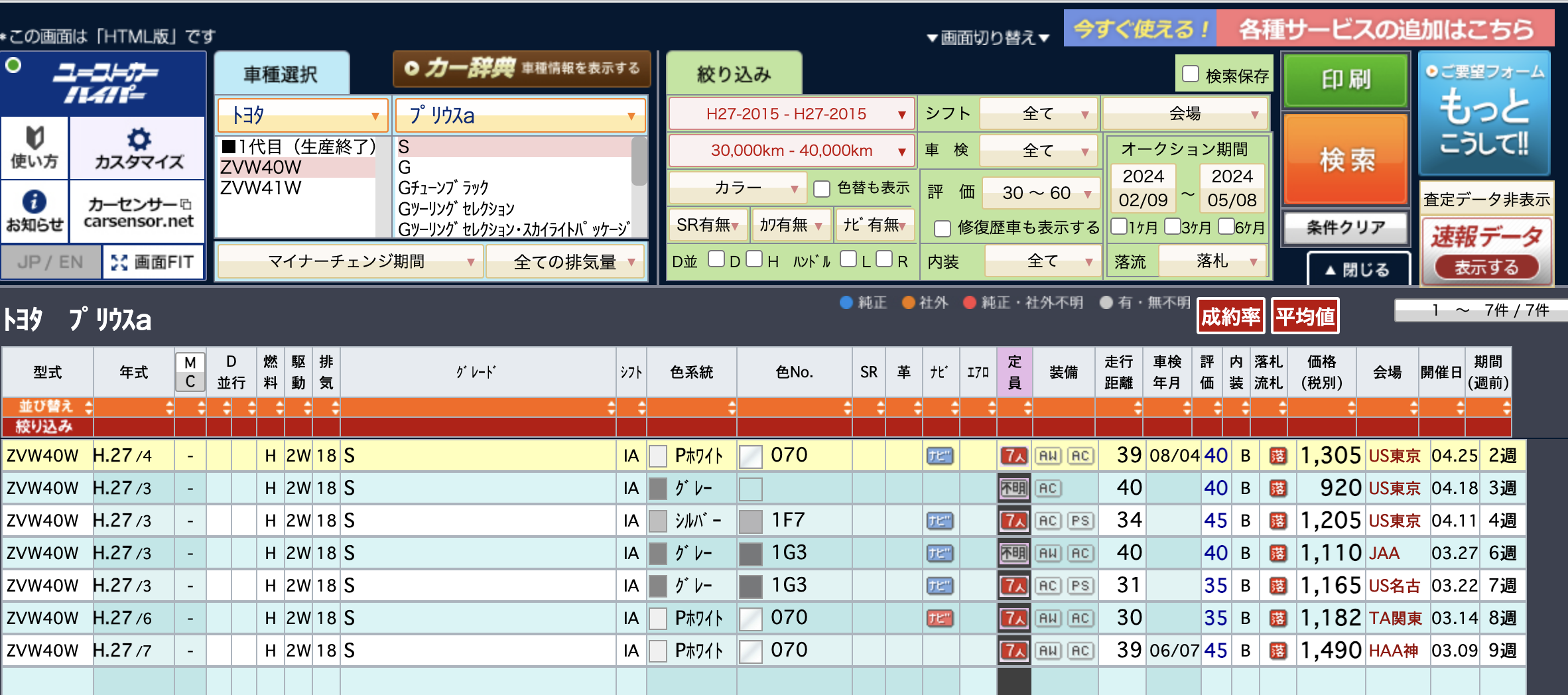
Task: Click the 1G3 swatch in the JAA row
Action: 750,553
